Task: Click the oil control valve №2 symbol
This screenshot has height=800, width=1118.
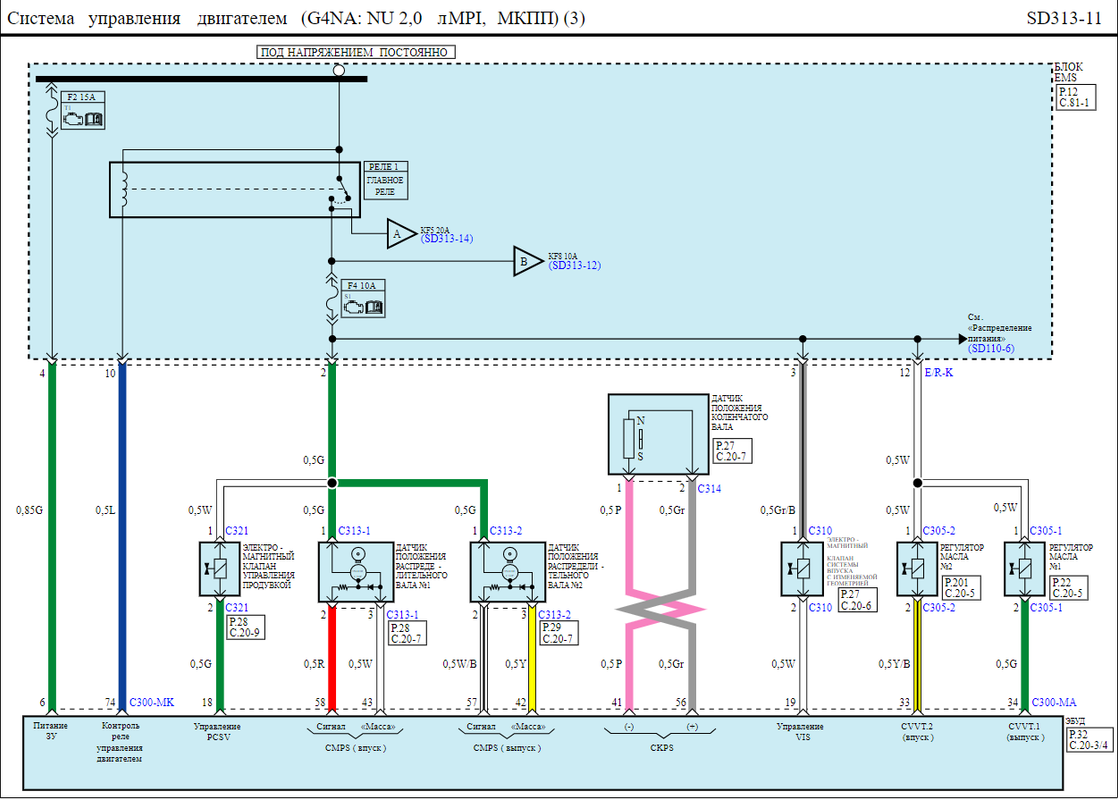Action: pos(917,569)
